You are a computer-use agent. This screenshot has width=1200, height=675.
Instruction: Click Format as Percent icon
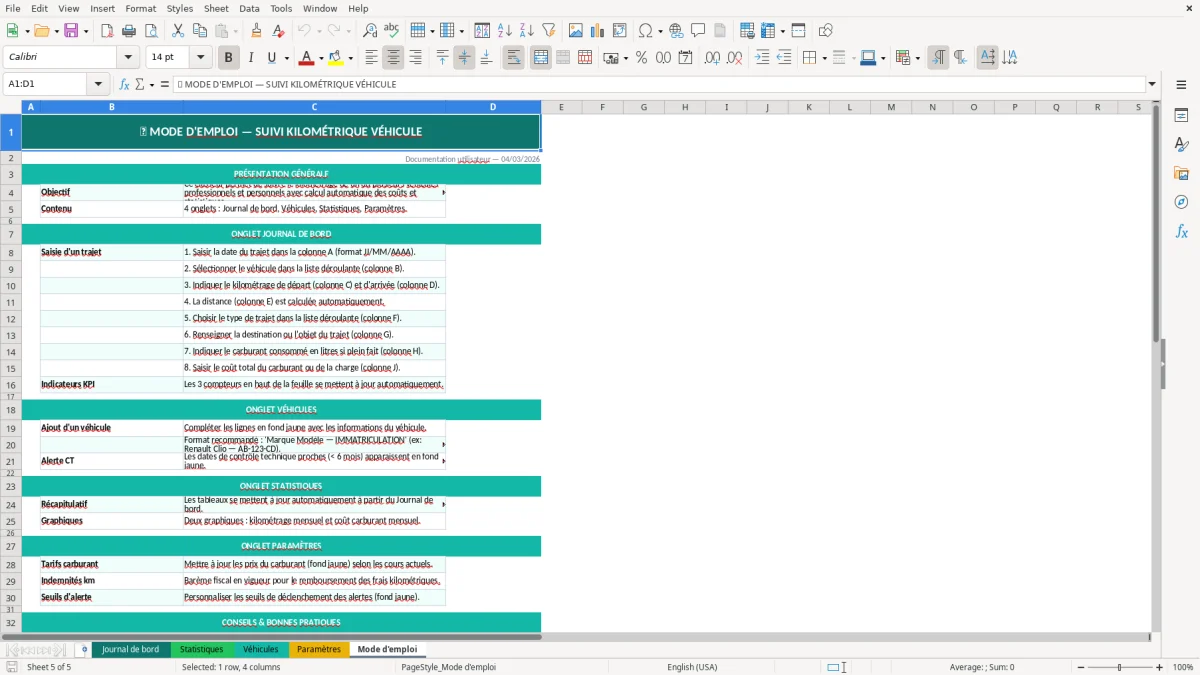click(x=641, y=58)
